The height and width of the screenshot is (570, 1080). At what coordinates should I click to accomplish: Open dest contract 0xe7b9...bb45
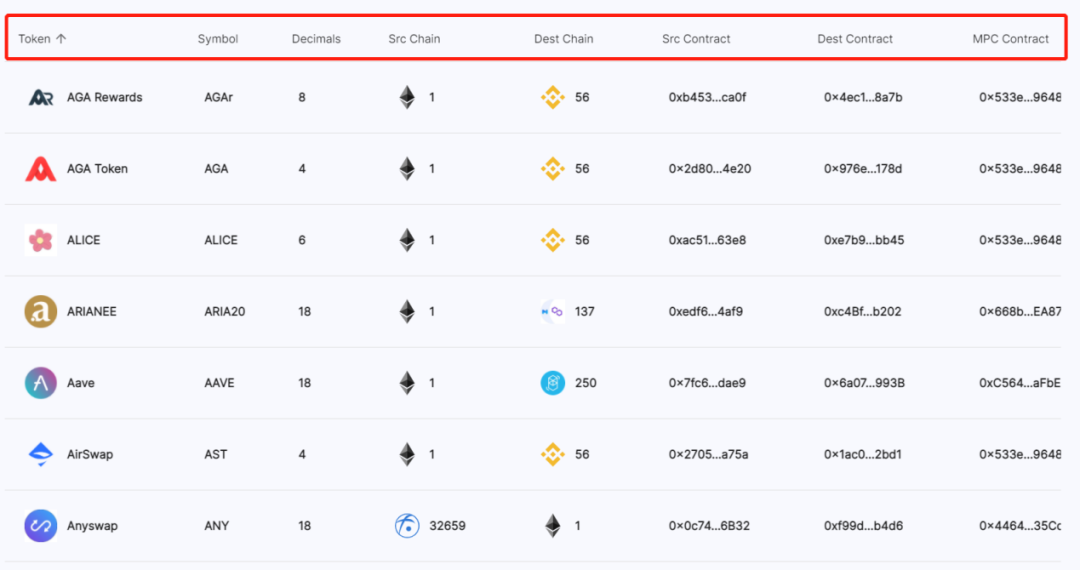(864, 240)
